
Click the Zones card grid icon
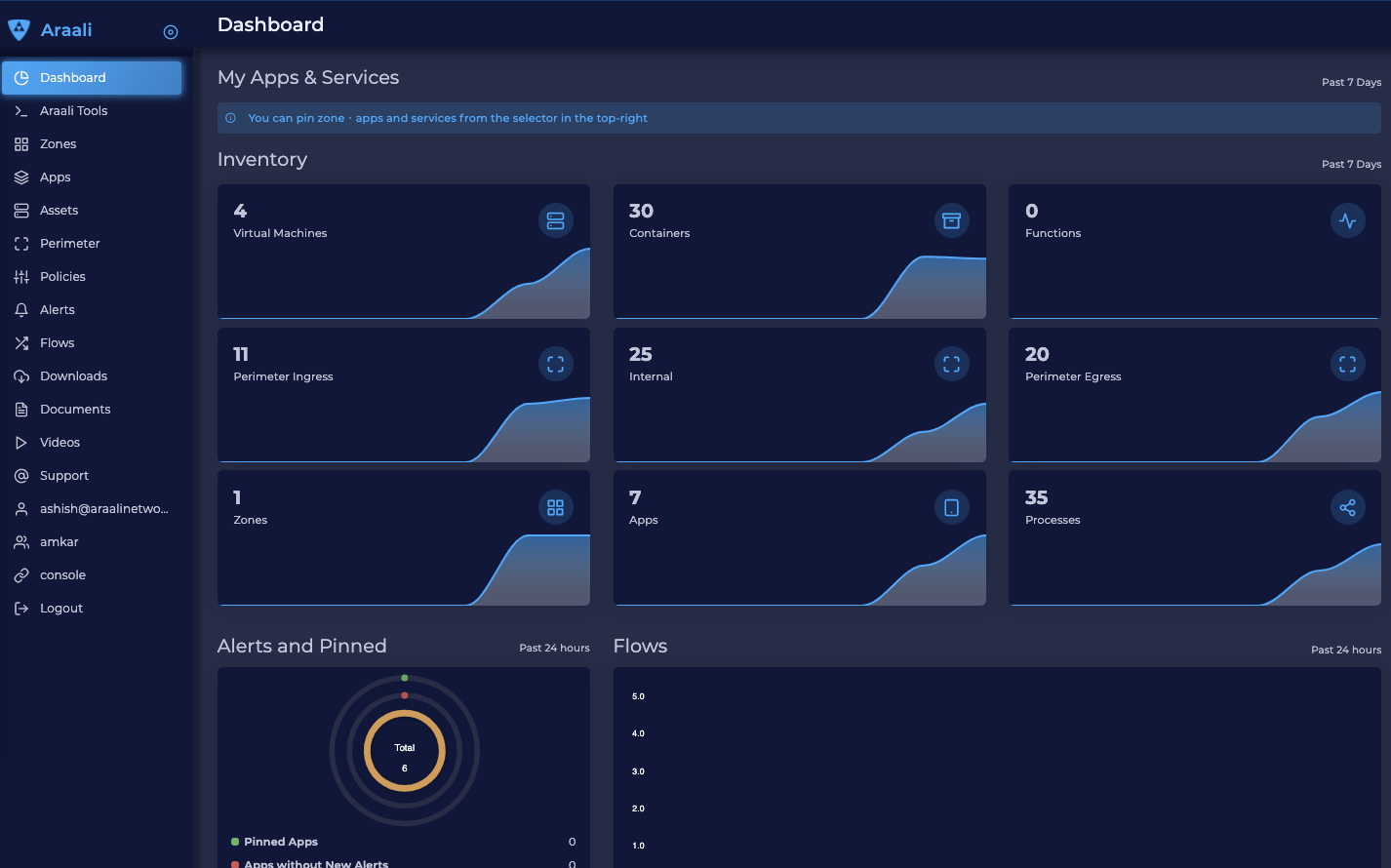[556, 507]
